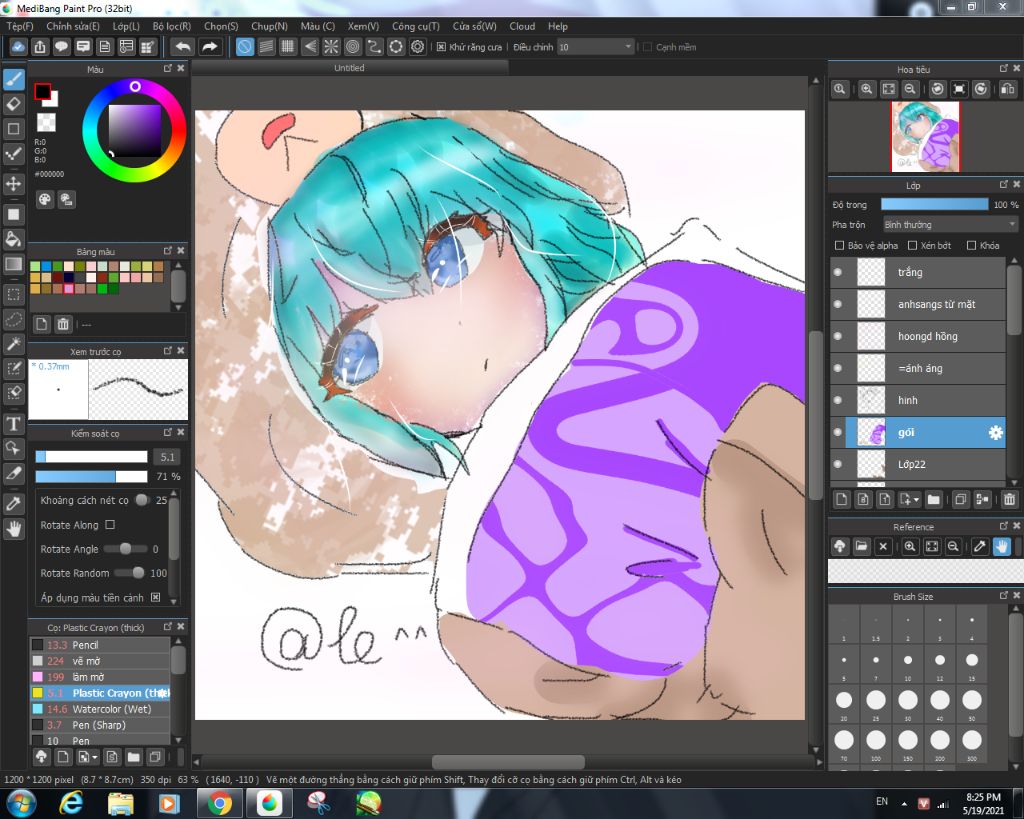The height and width of the screenshot is (819, 1024).
Task: Undock the Lớp panel
Action: click(x=1004, y=185)
